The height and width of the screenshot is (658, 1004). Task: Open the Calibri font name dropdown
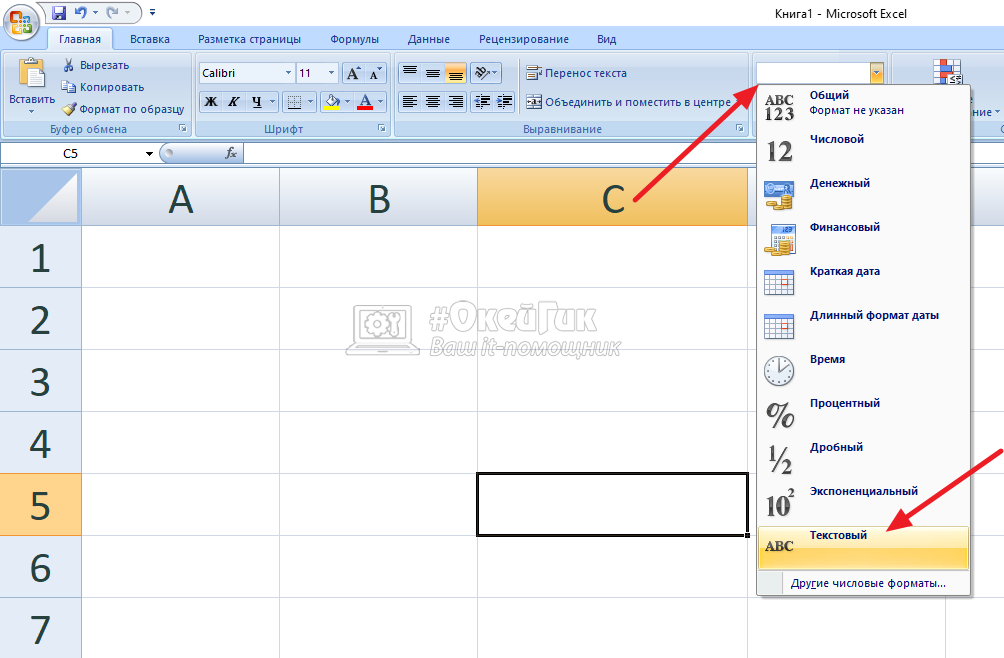[288, 73]
